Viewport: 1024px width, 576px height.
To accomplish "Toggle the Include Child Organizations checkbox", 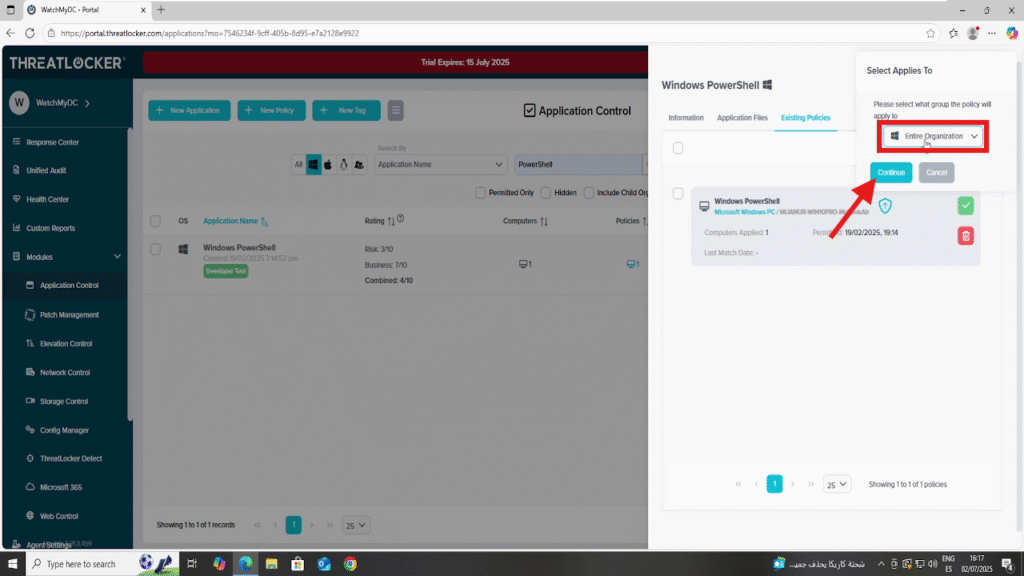I will point(589,193).
